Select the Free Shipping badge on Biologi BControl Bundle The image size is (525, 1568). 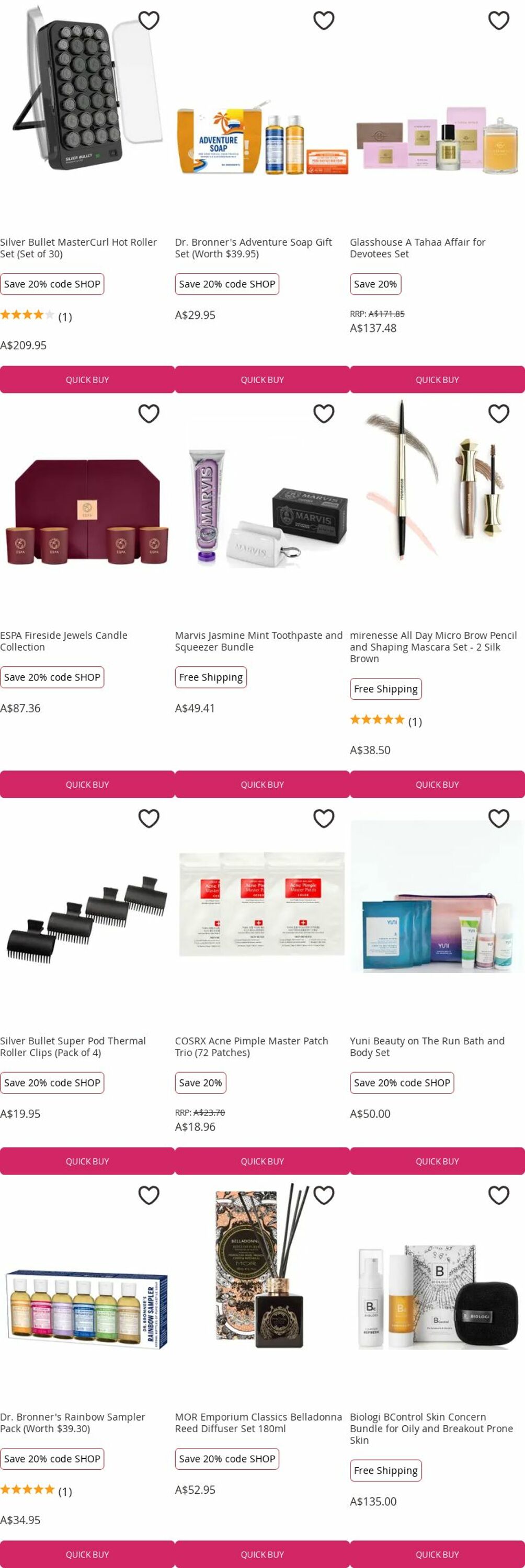[x=386, y=1471]
